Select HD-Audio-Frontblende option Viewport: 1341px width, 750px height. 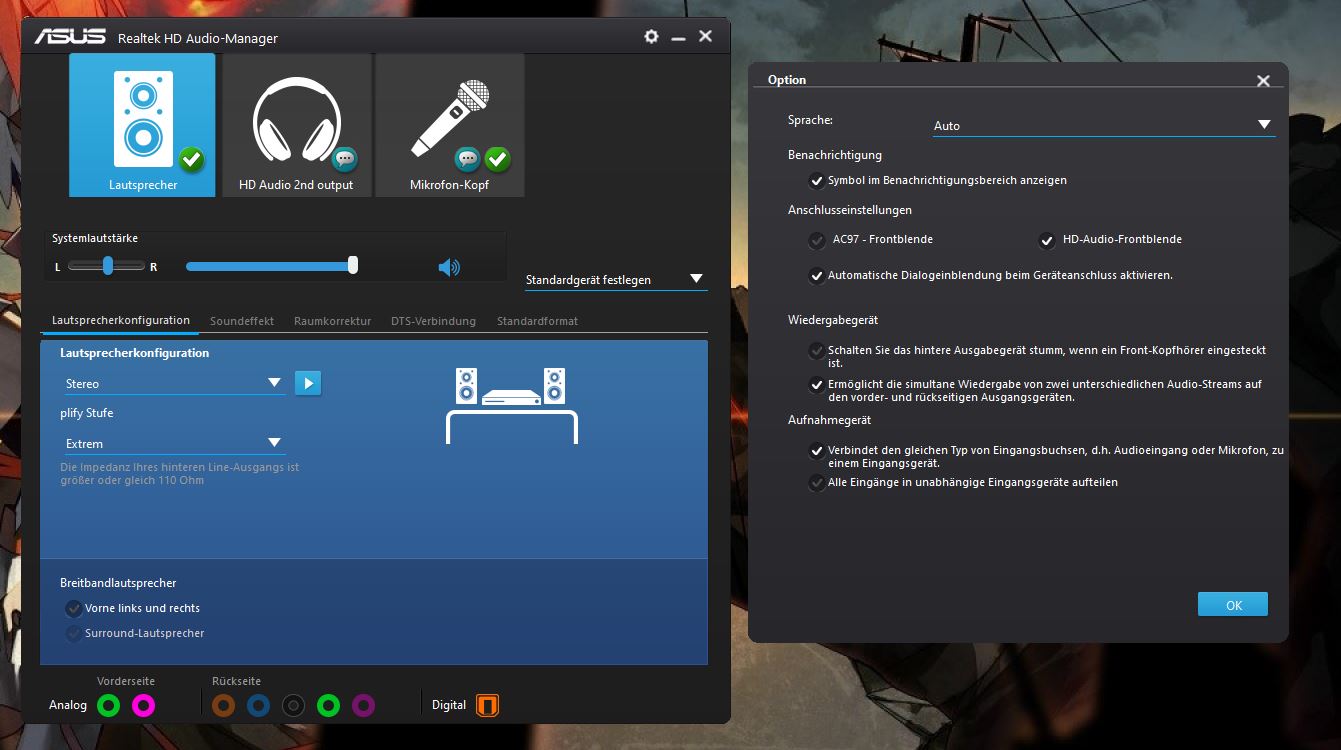(x=1047, y=240)
